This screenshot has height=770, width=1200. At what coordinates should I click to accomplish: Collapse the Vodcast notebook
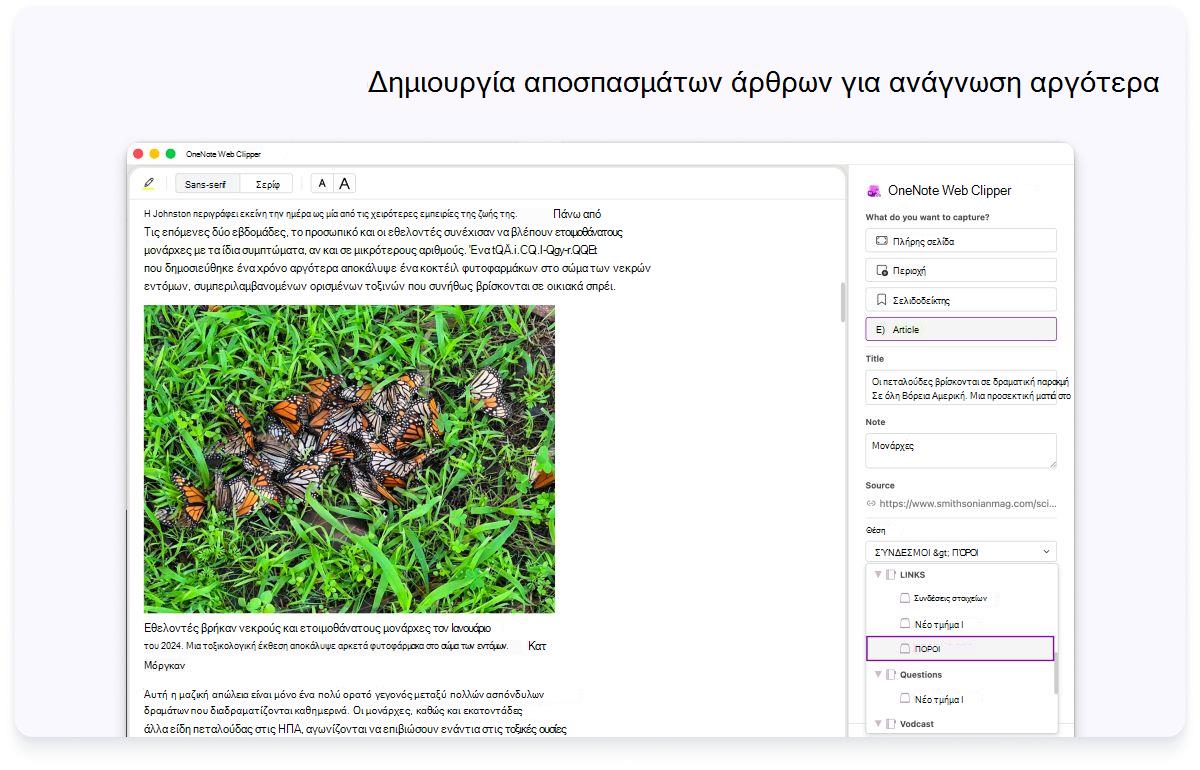878,723
